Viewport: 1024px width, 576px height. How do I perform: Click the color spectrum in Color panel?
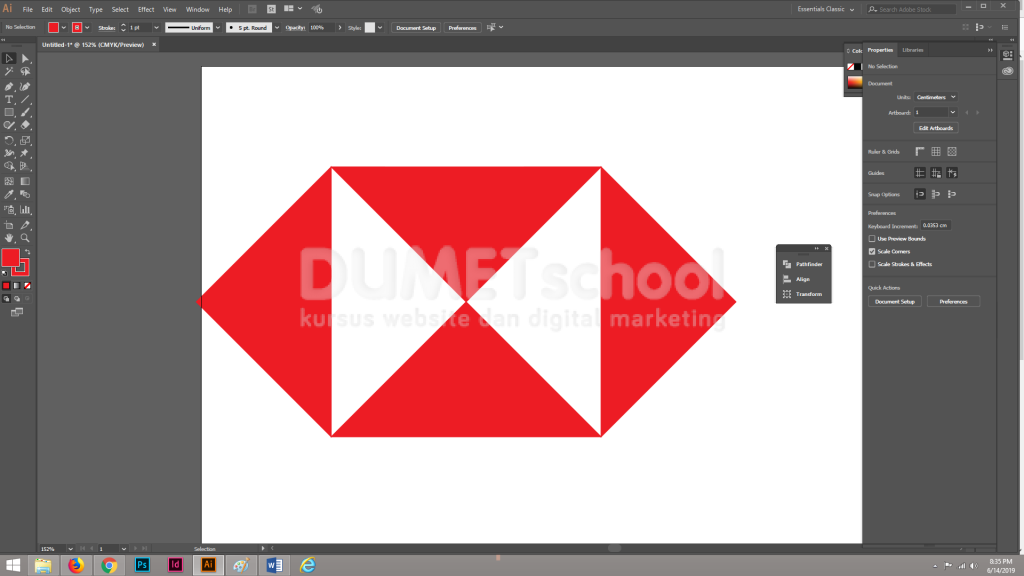[855, 82]
